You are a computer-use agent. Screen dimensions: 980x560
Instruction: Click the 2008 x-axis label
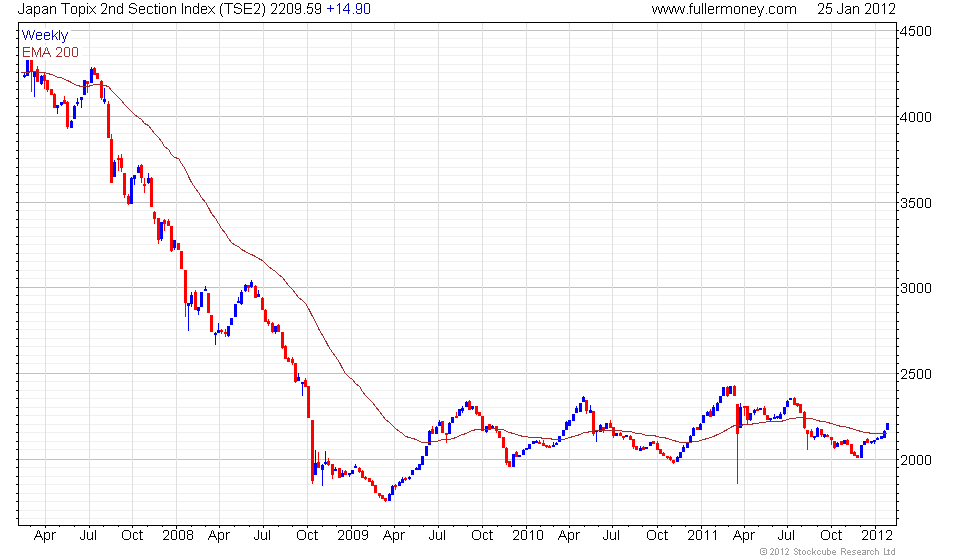178,536
